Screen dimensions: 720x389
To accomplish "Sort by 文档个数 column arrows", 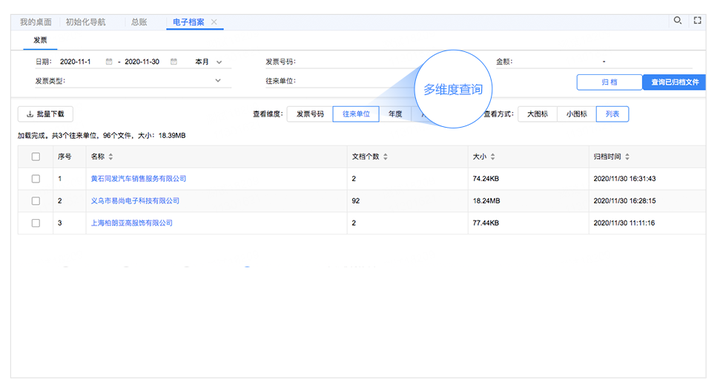I will (385, 157).
